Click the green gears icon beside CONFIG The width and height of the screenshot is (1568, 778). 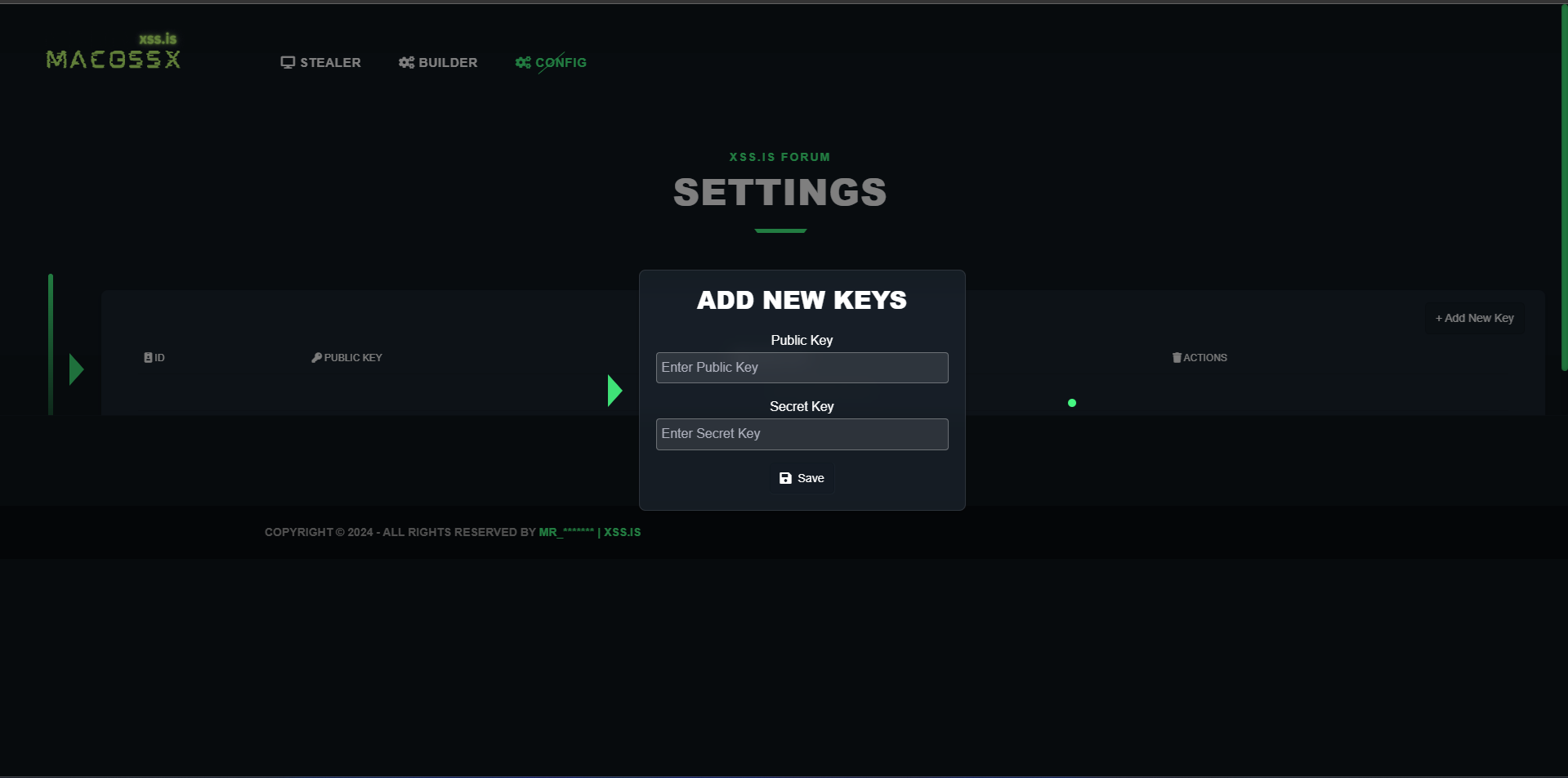(523, 62)
